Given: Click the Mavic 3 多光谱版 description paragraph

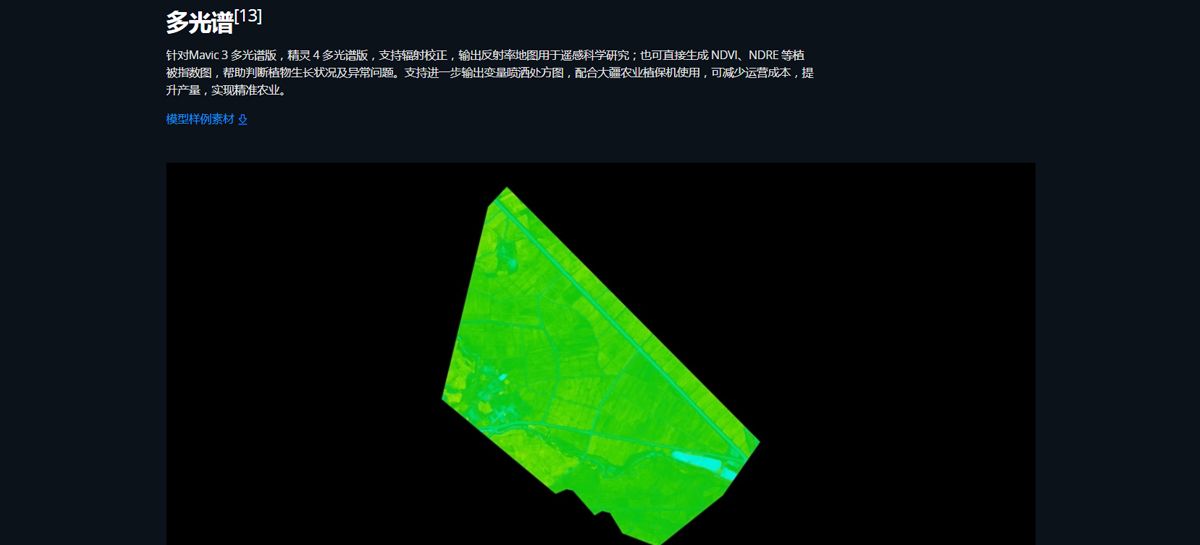Looking at the screenshot, I should click(x=490, y=72).
